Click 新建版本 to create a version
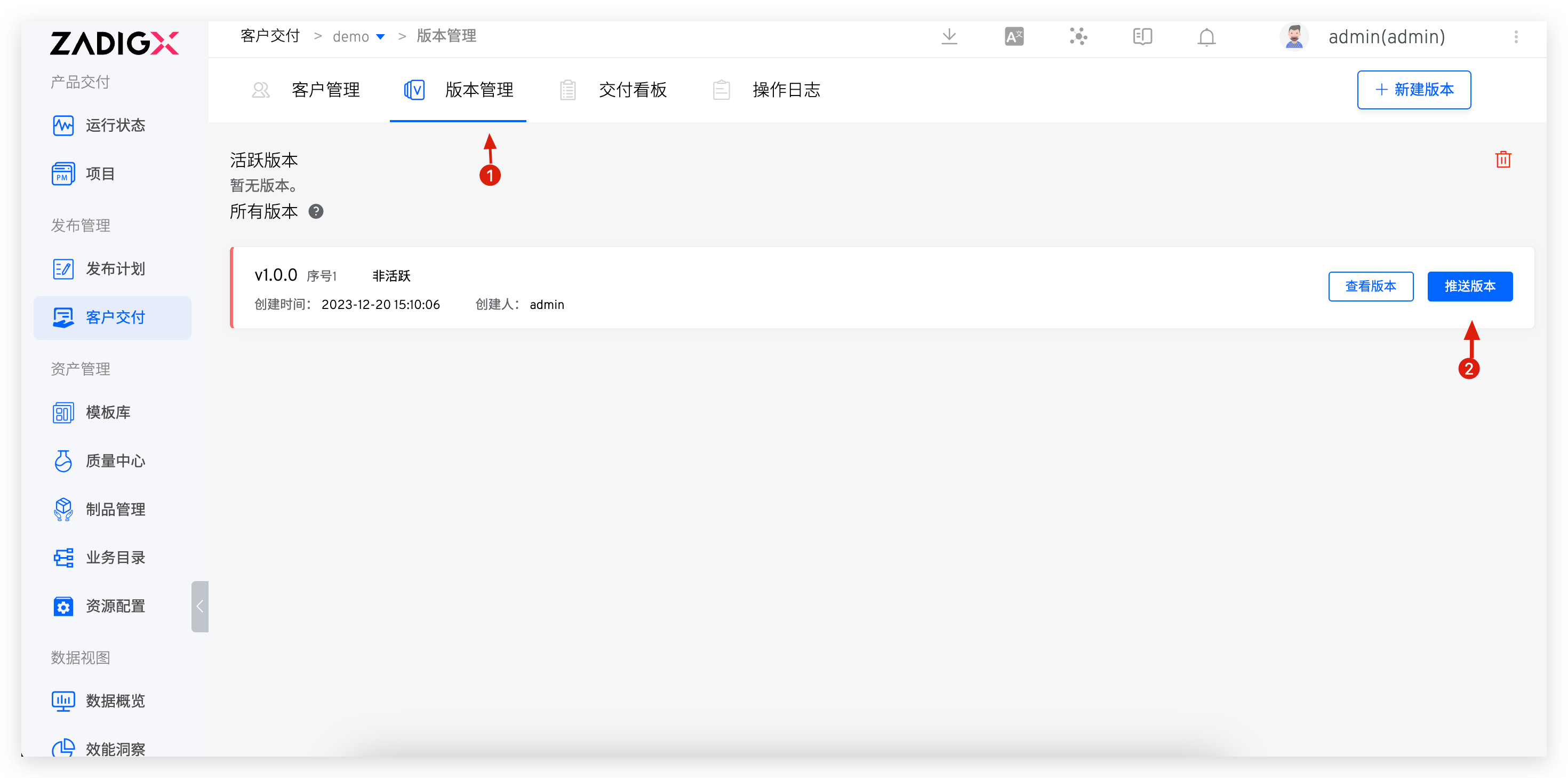Screen dimensions: 1568x778 tap(1413, 90)
